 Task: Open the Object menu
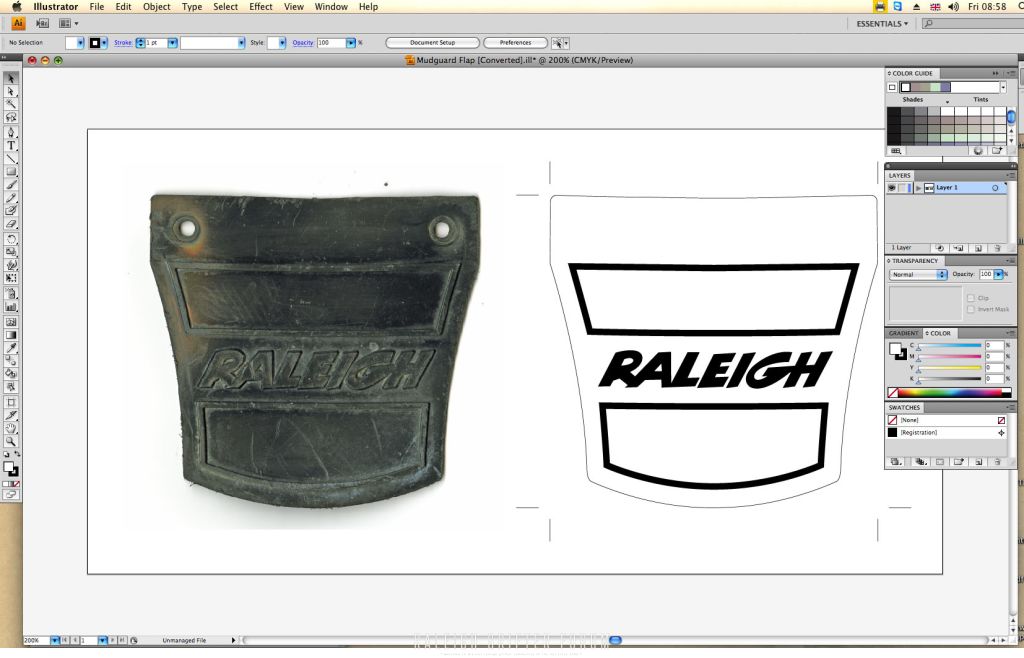click(156, 7)
